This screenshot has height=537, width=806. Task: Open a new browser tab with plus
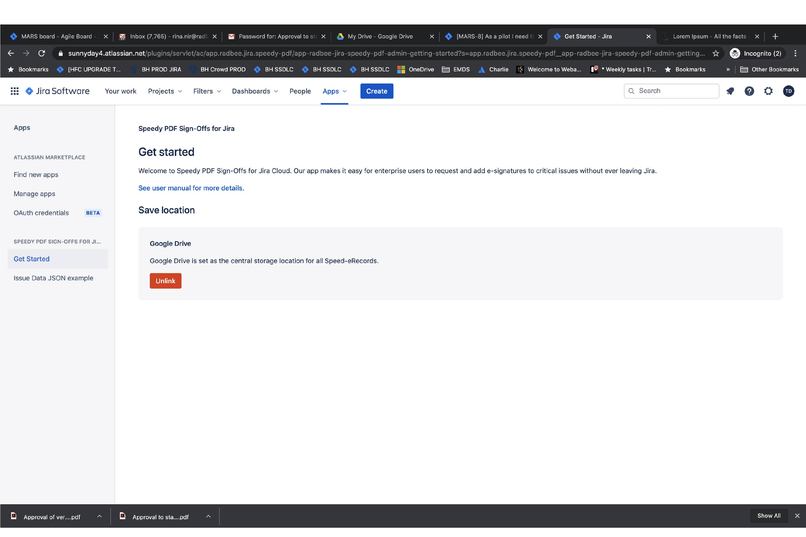(775, 36)
